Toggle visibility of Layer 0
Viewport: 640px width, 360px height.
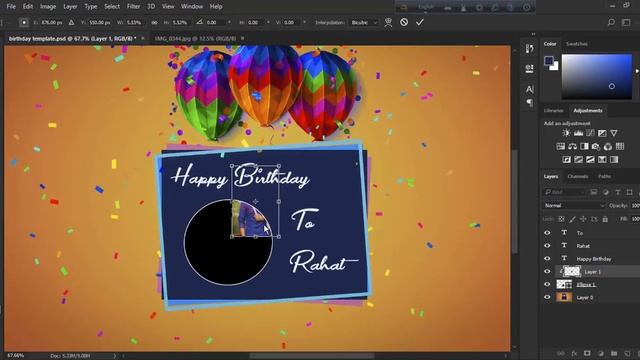[x=547, y=297]
